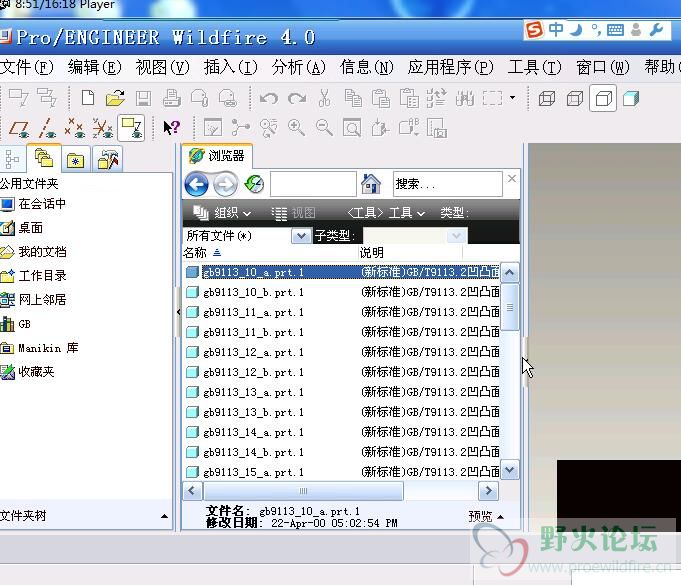
Task: Click the Save diskette icon
Action: 143,99
